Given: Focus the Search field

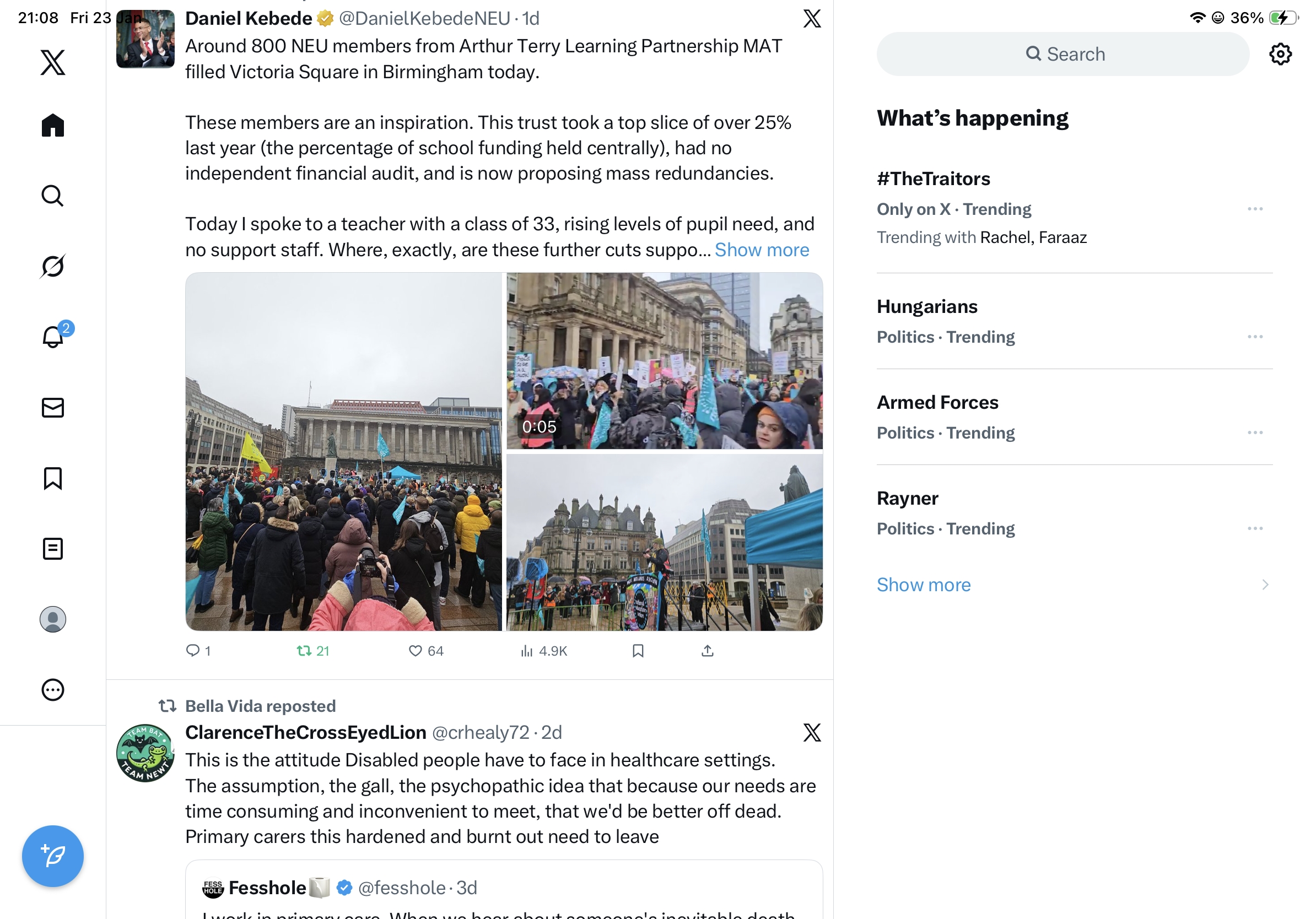Looking at the screenshot, I should tap(1062, 54).
